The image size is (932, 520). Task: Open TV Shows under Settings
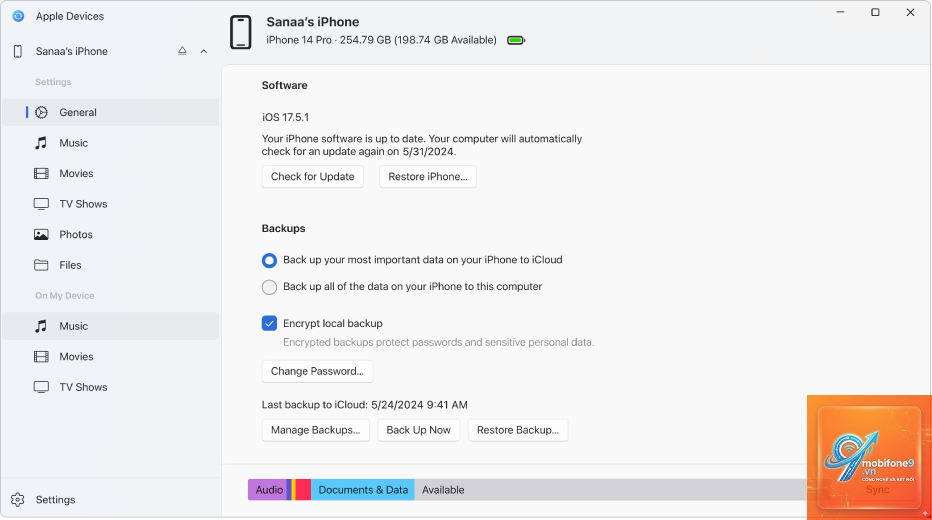point(111,204)
